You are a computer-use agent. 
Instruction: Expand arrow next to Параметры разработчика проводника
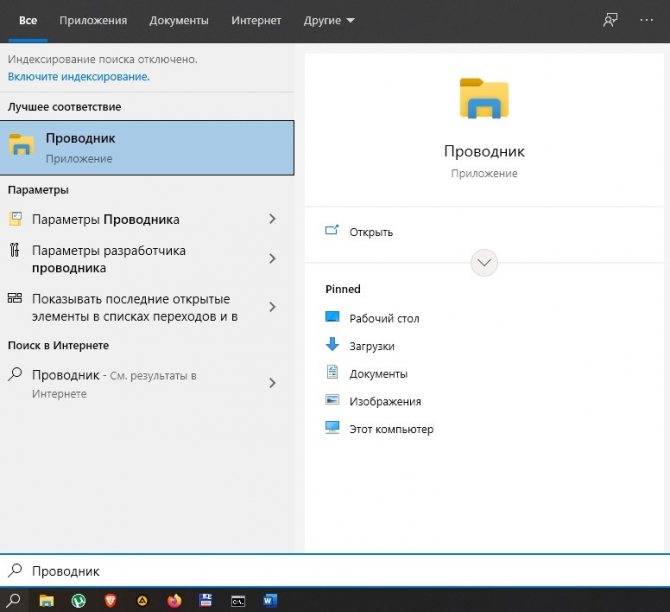[272, 259]
